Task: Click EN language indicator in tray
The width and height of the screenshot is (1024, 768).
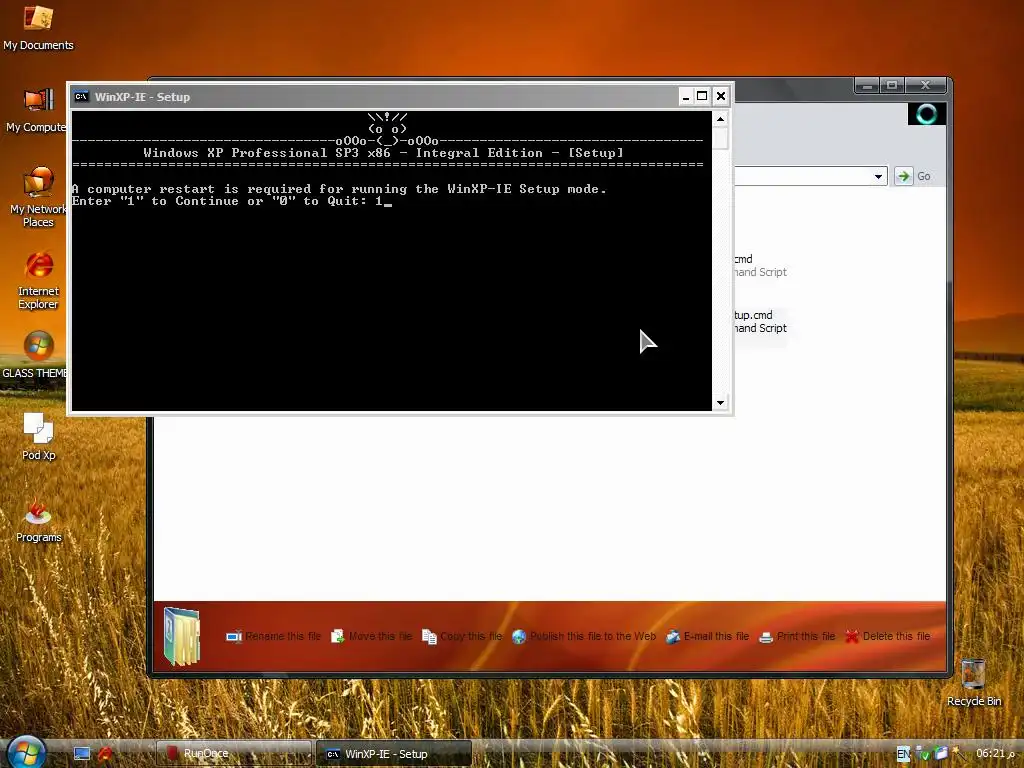Action: click(903, 754)
